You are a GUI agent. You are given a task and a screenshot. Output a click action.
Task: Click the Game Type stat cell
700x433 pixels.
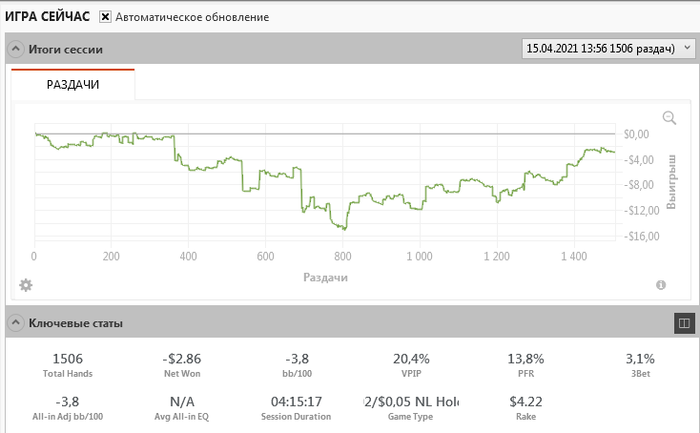point(413,407)
